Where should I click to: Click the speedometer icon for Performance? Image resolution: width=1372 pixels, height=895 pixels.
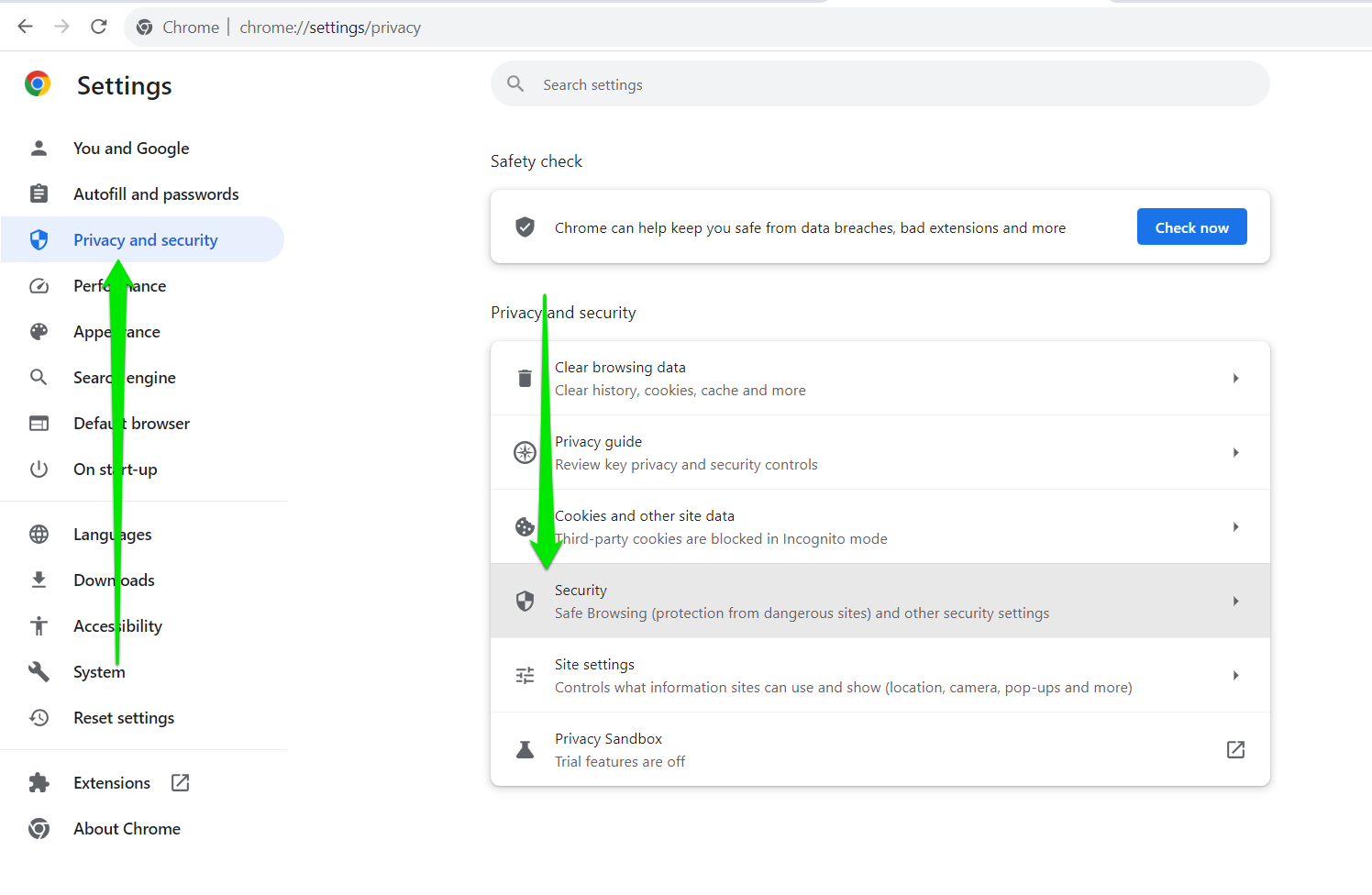click(x=39, y=285)
